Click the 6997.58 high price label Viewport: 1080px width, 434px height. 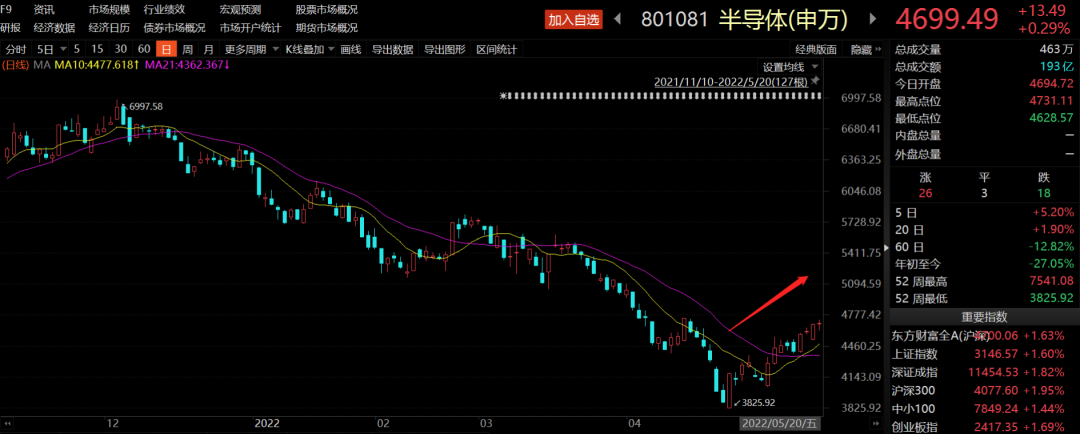(x=145, y=107)
